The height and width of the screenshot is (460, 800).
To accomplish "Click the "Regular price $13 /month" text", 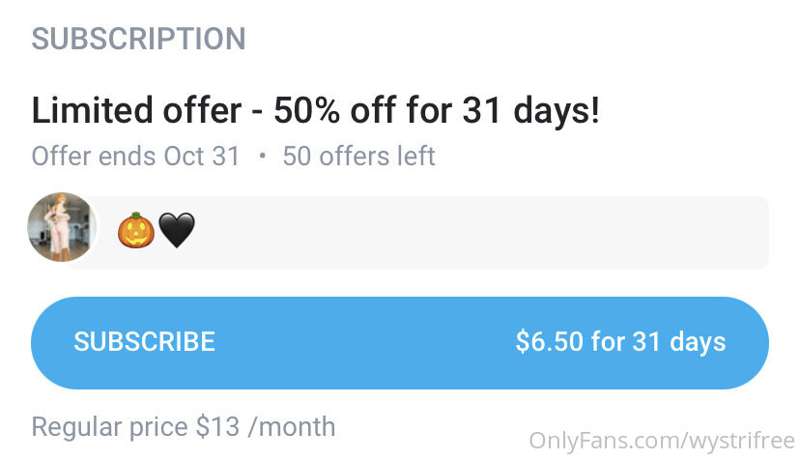I will [184, 427].
